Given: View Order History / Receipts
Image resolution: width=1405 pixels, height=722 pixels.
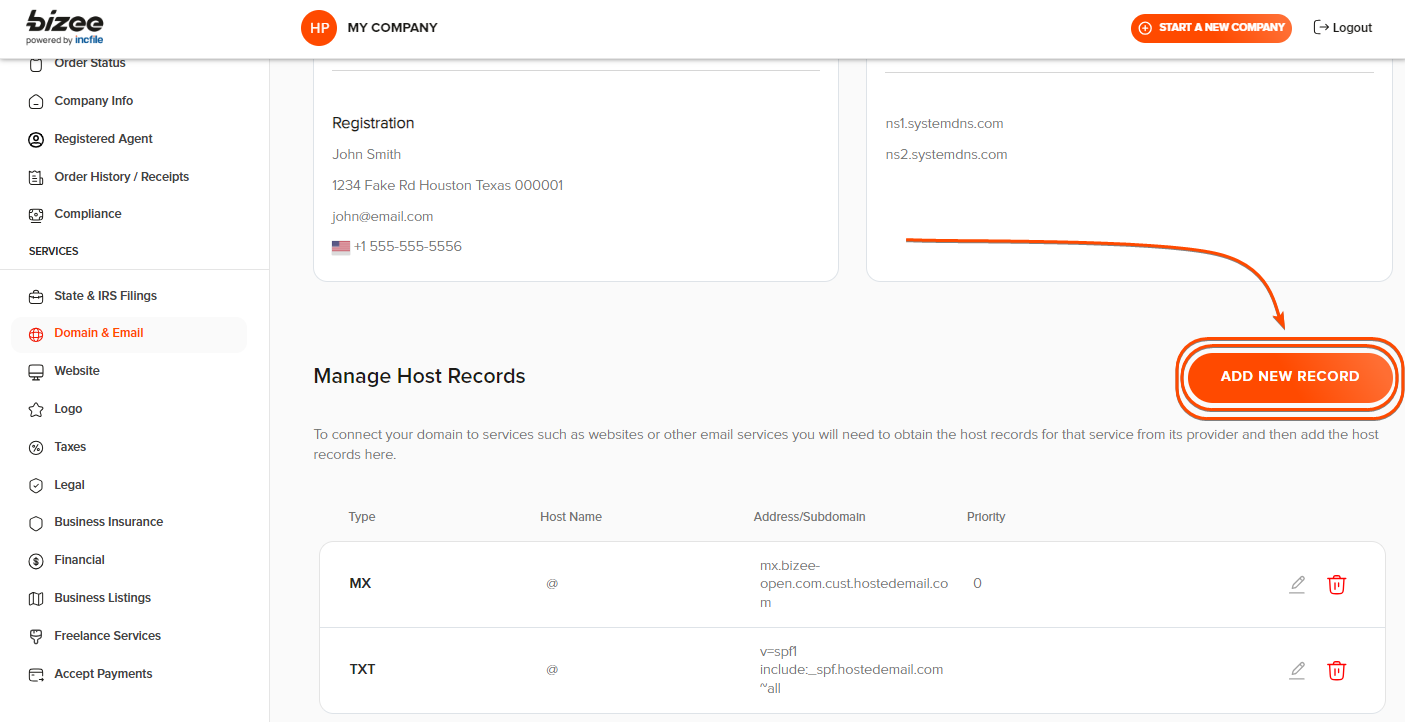Looking at the screenshot, I should pos(121,177).
